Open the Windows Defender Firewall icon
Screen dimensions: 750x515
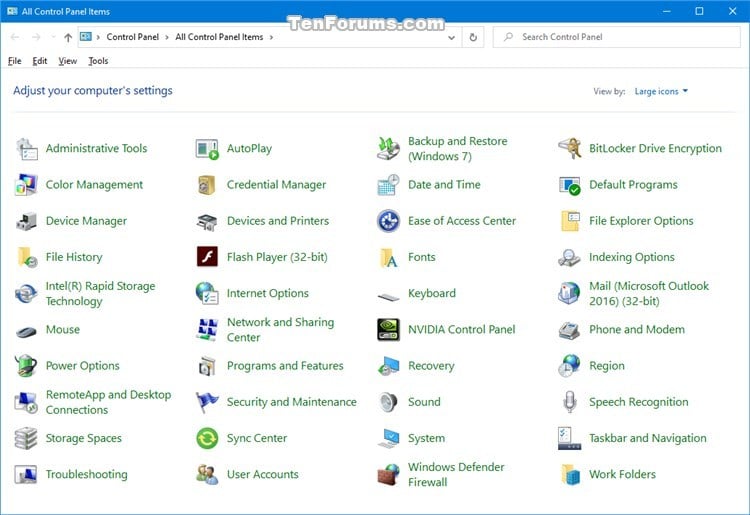coord(388,474)
